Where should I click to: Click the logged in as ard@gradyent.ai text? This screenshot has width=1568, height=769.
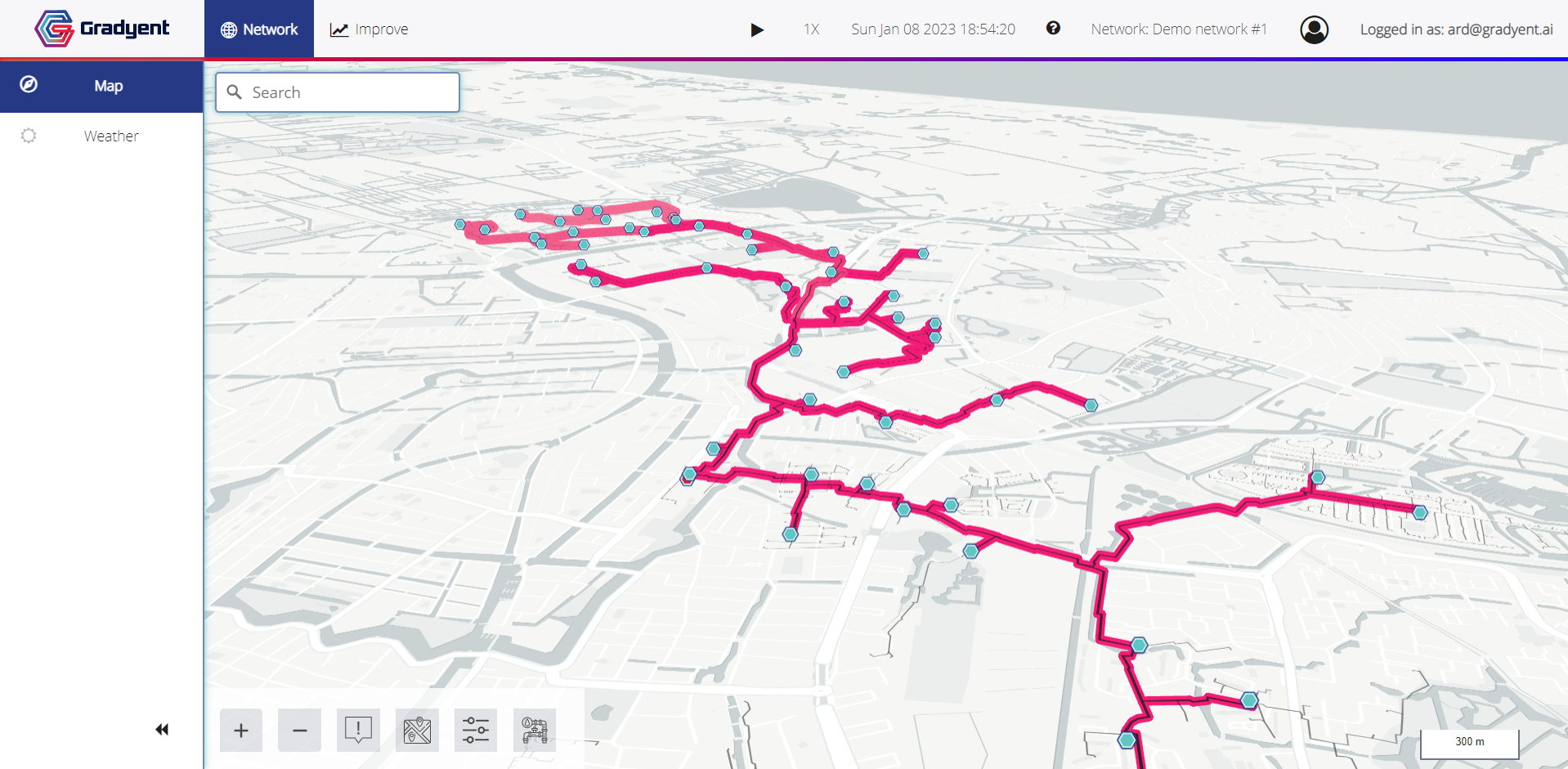coord(1456,29)
